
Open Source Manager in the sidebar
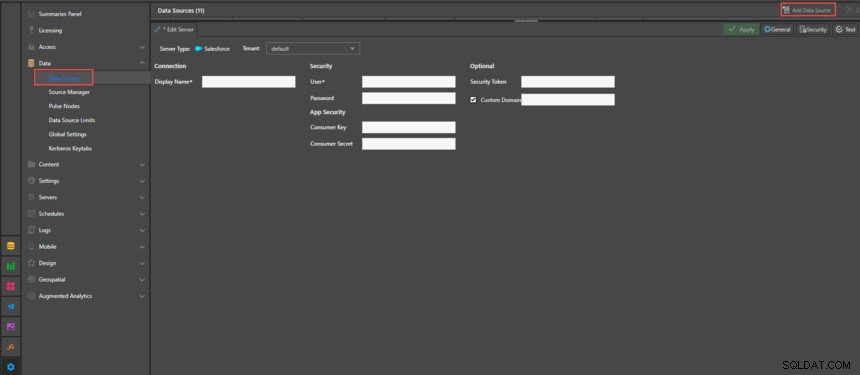coord(69,92)
